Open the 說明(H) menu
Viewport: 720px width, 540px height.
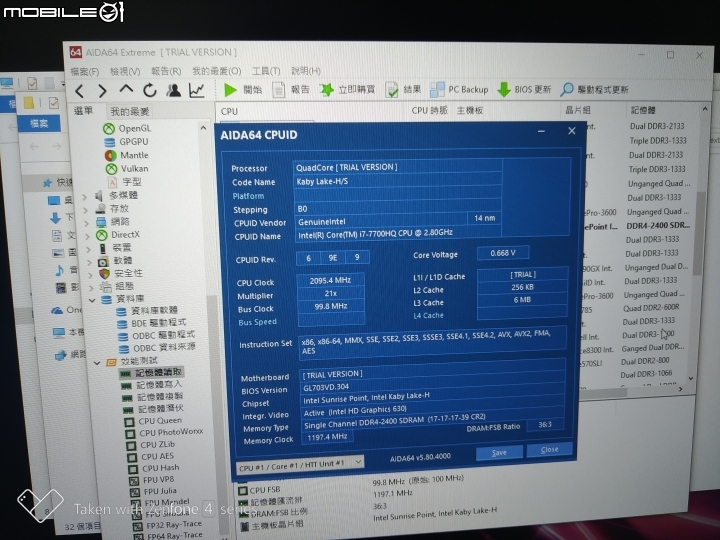click(306, 71)
